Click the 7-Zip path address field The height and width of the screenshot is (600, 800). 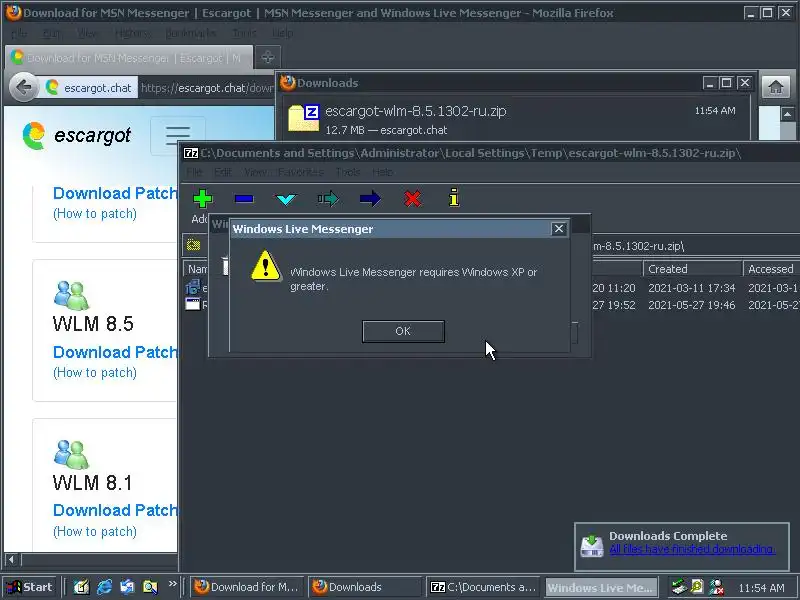[694, 246]
